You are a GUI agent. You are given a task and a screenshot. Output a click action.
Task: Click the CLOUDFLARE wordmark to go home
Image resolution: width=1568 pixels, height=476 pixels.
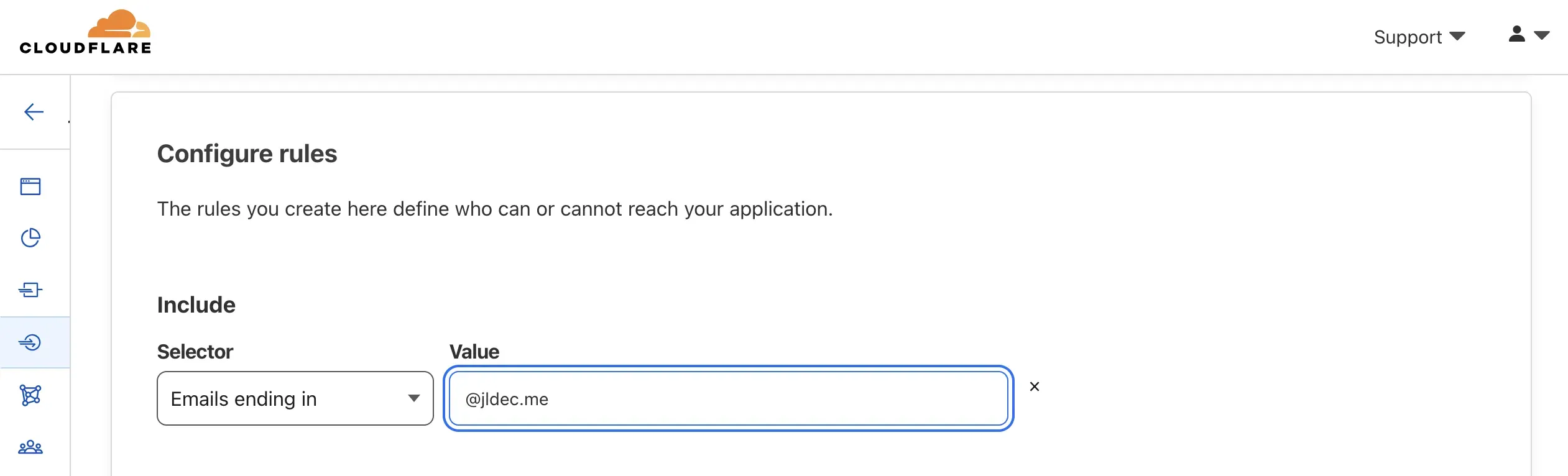pos(85,49)
